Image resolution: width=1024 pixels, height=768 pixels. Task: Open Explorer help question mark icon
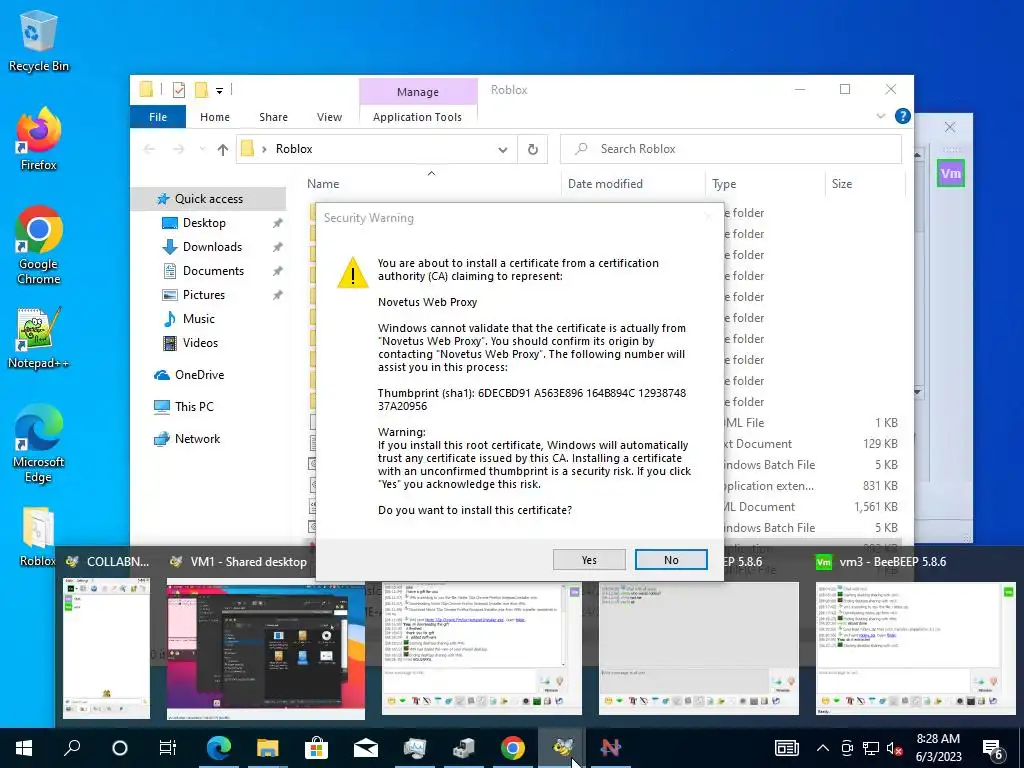903,116
